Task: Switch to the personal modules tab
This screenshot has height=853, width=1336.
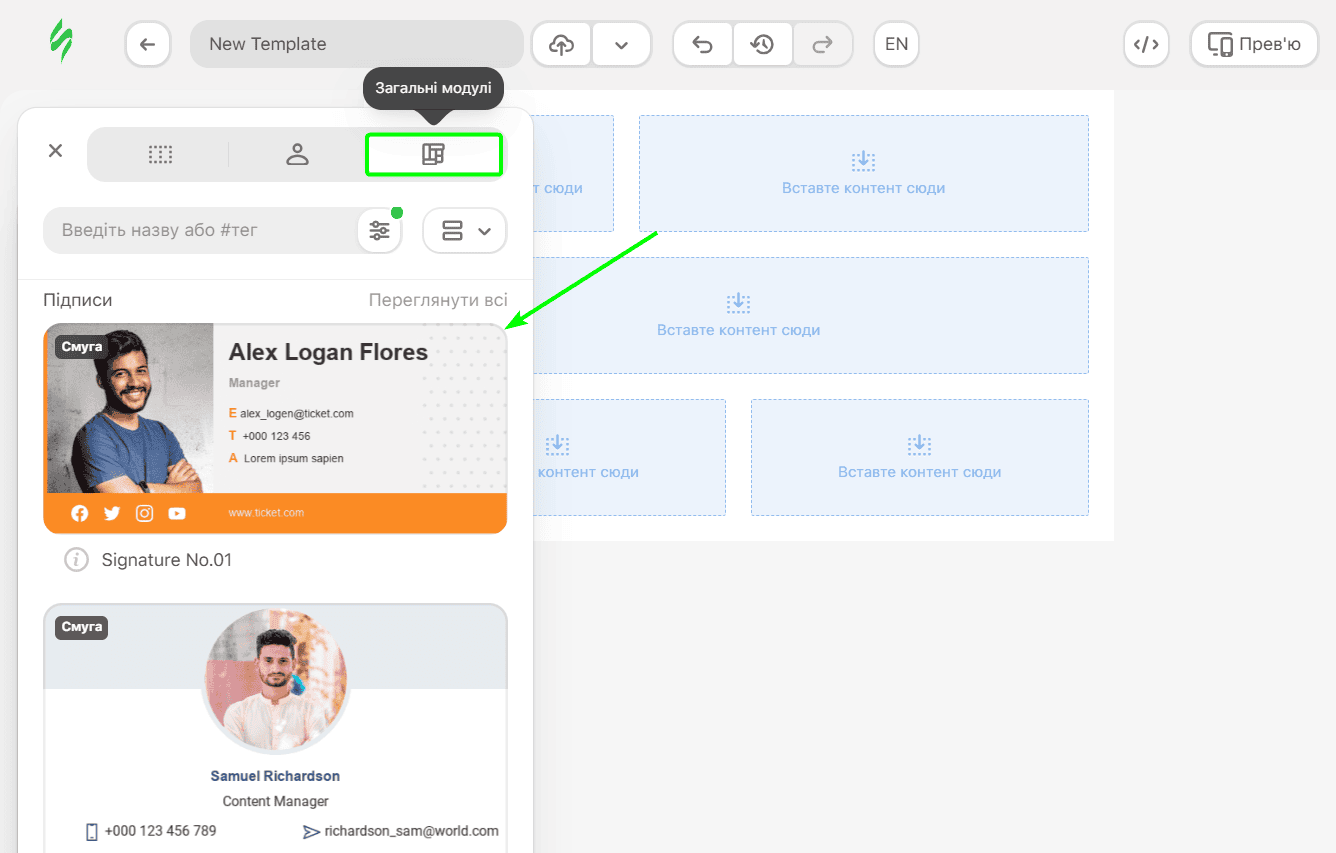Action: pyautogui.click(x=297, y=154)
